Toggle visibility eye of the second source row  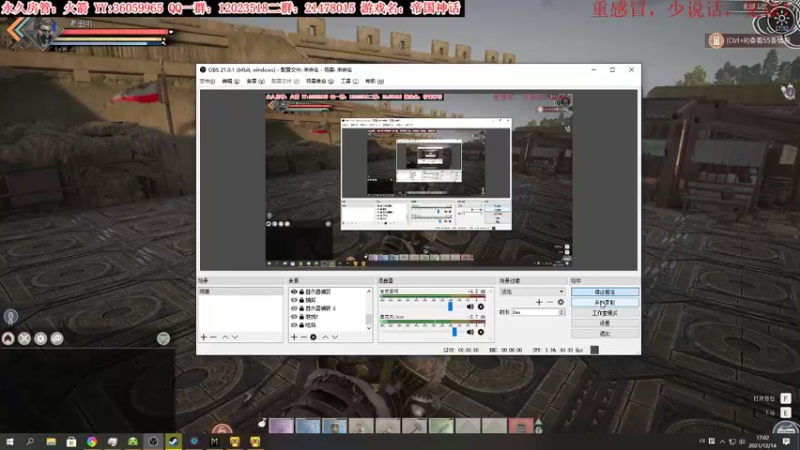point(294,300)
